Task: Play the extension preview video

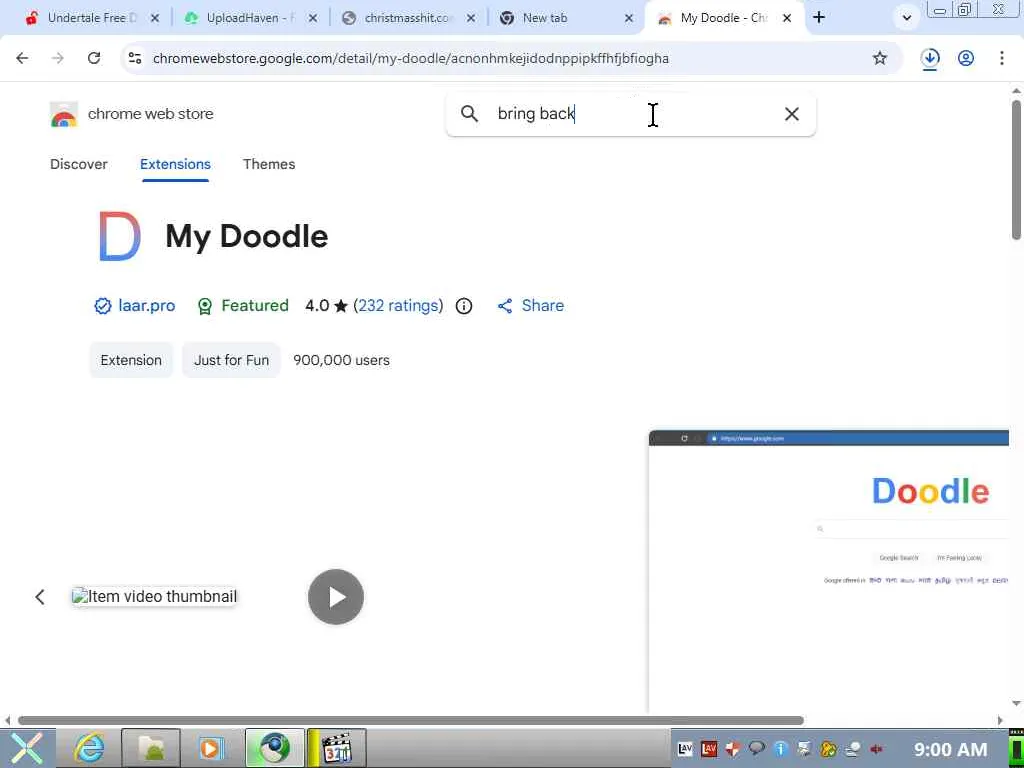Action: pos(336,597)
